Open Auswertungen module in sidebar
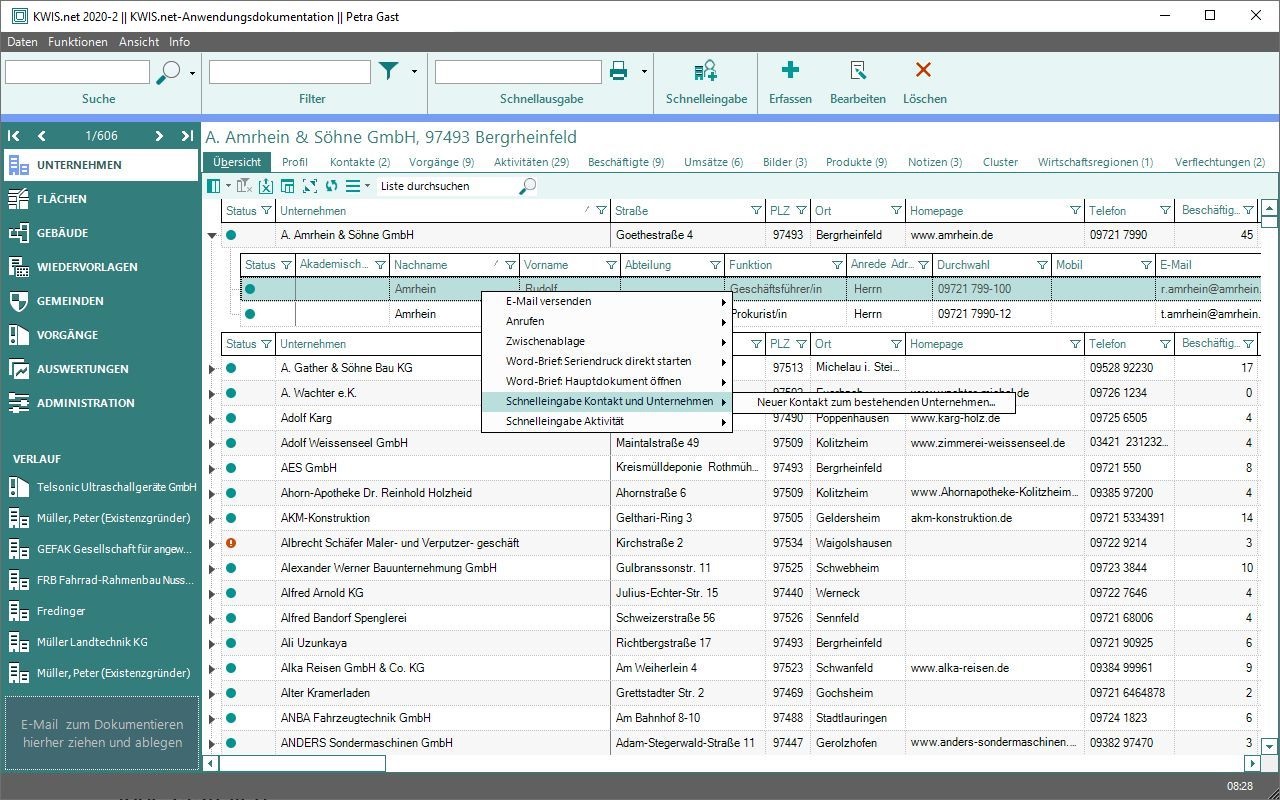Viewport: 1280px width, 800px height. 100,369
